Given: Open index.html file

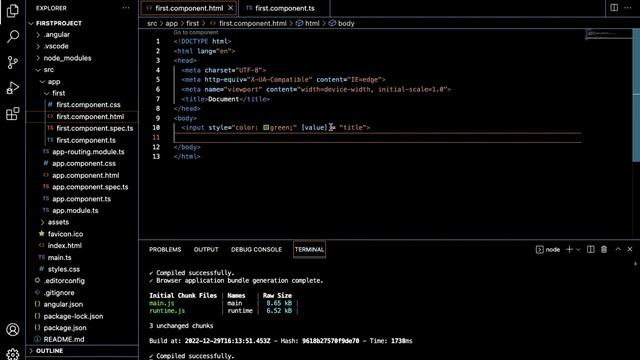Looking at the screenshot, I should 64,245.
